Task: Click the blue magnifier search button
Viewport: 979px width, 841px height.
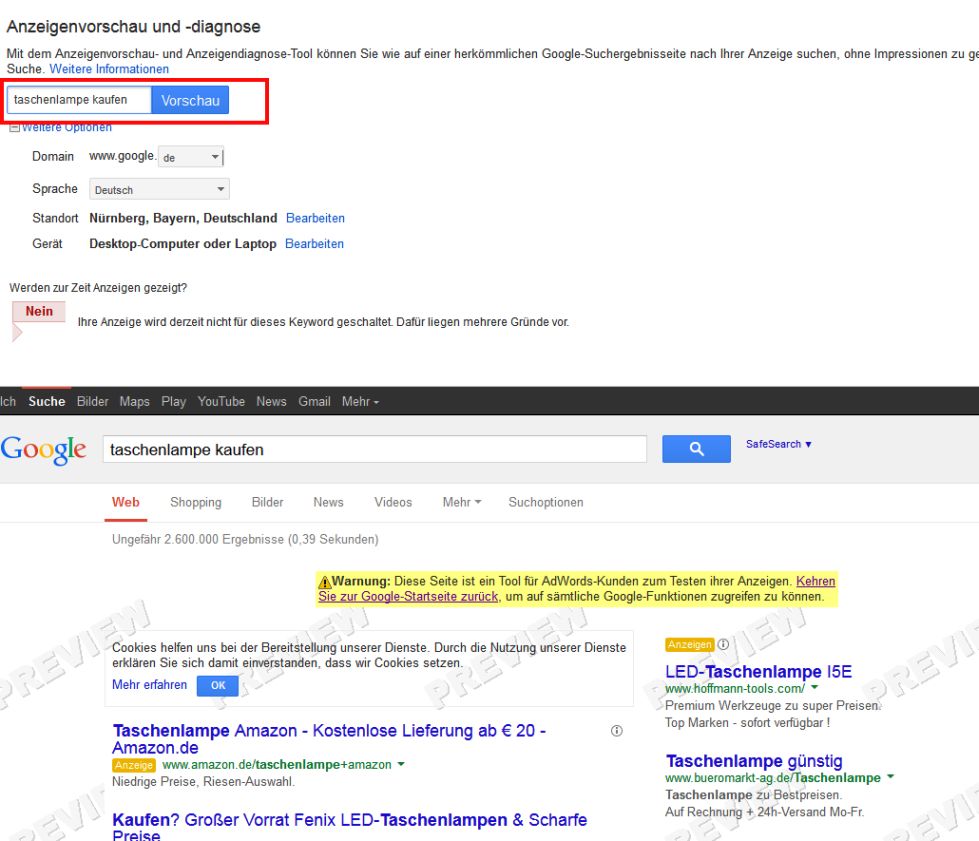Action: click(696, 449)
